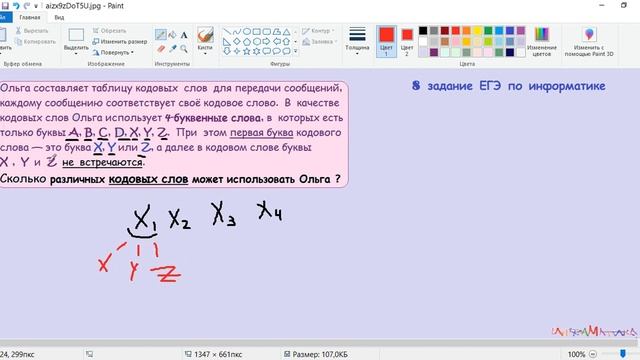
Task: Open the Customize Quick Access Toolbar dropdown
Action: 36,6
